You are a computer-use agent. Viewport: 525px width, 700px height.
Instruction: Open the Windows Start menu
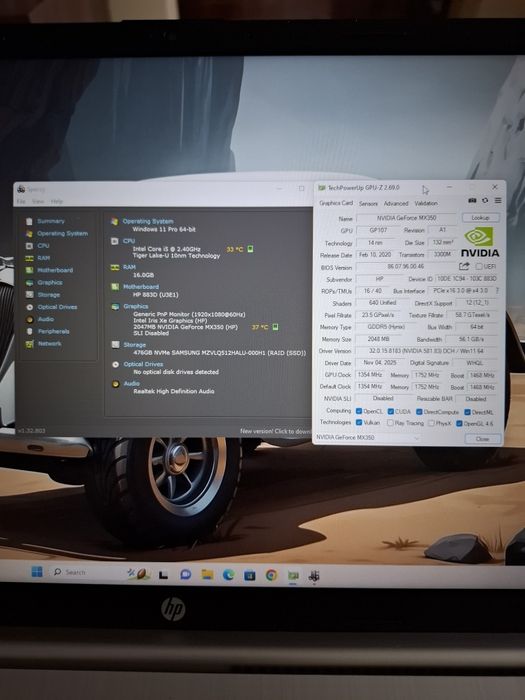pos(37,571)
